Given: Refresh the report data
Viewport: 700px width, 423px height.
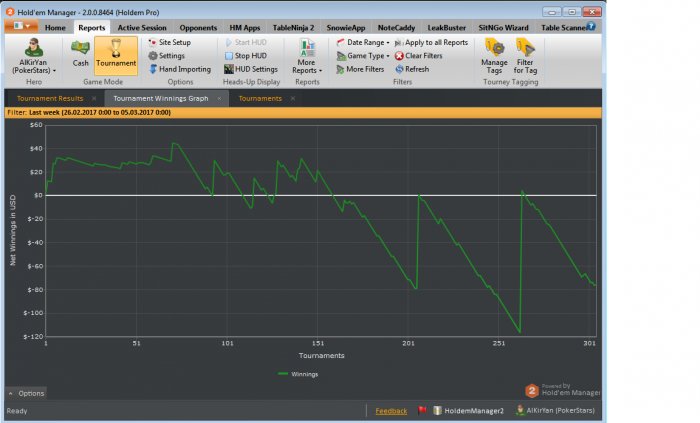Looking at the screenshot, I should pyautogui.click(x=416, y=69).
